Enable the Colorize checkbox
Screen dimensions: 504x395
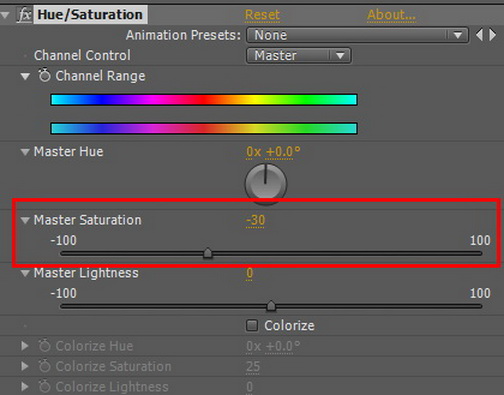(x=252, y=325)
